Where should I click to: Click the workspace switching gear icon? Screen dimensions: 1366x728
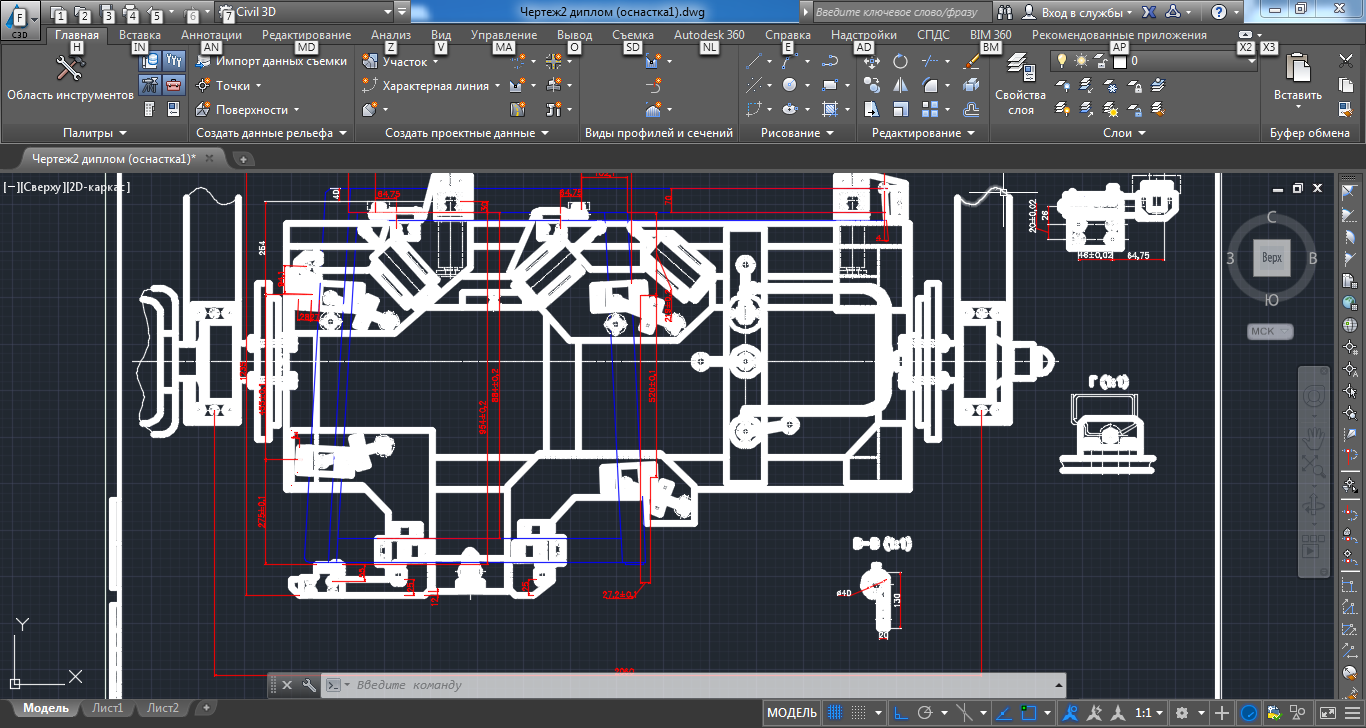(1182, 713)
